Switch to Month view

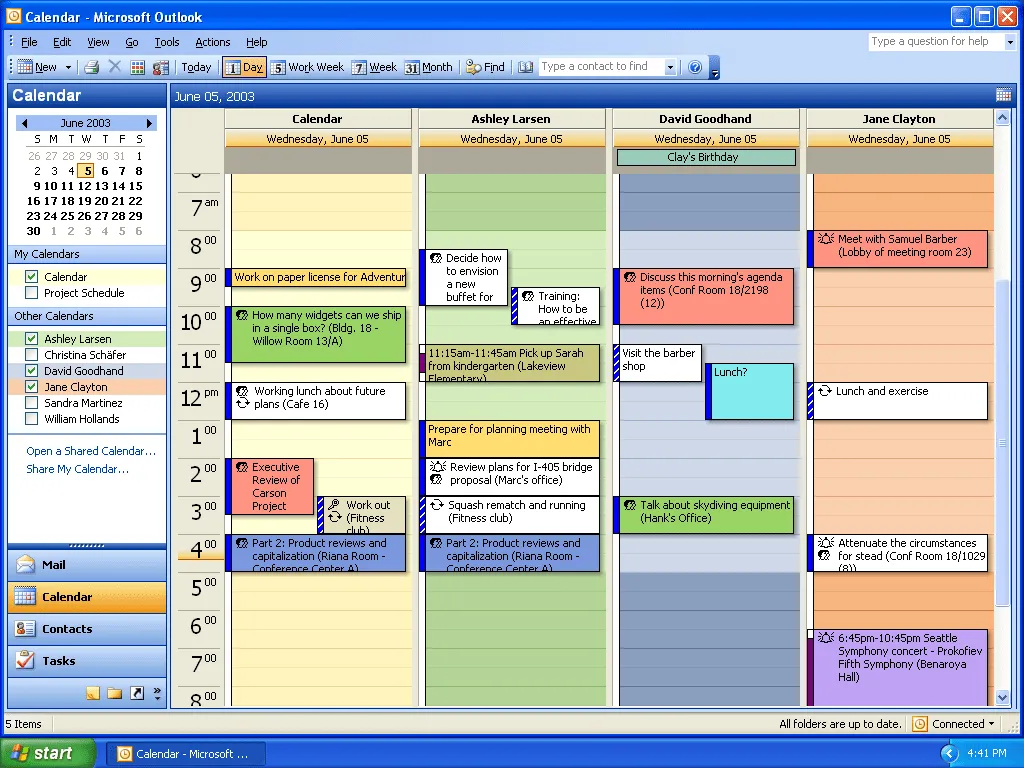click(428, 67)
